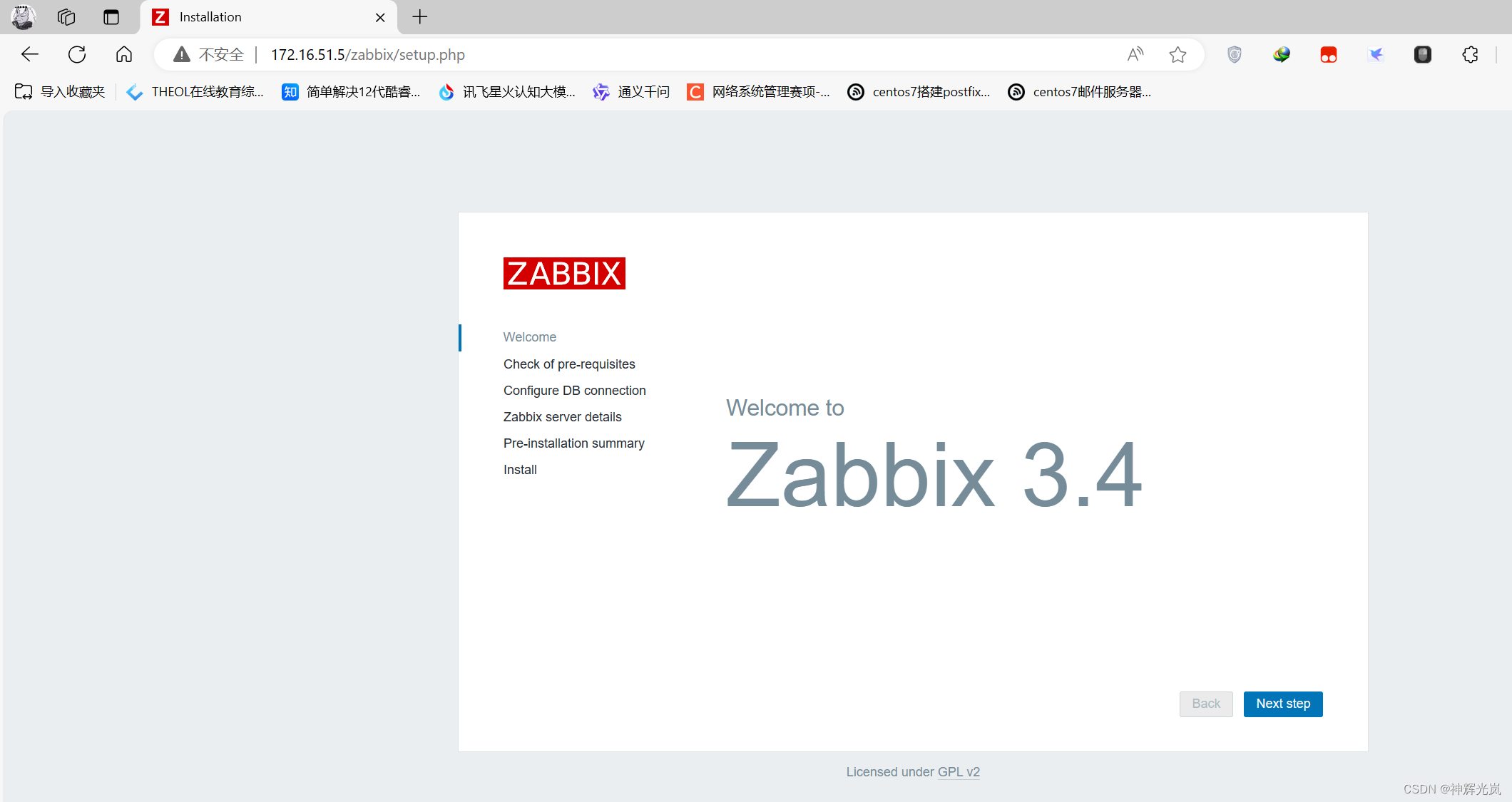
Task: Select Check of pre-requisites step
Action: click(x=569, y=364)
